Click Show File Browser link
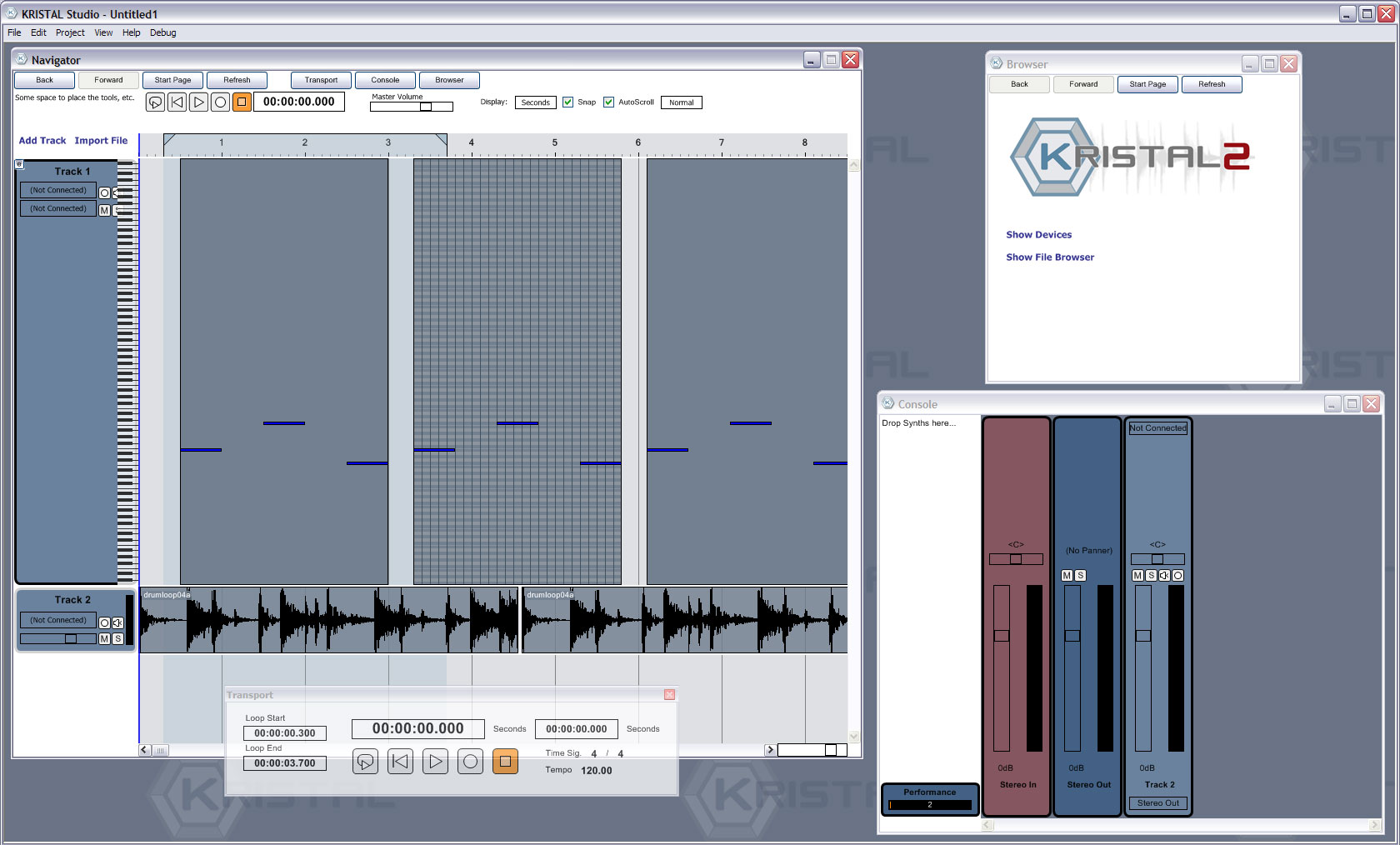This screenshot has width=1400, height=845. tap(1050, 257)
